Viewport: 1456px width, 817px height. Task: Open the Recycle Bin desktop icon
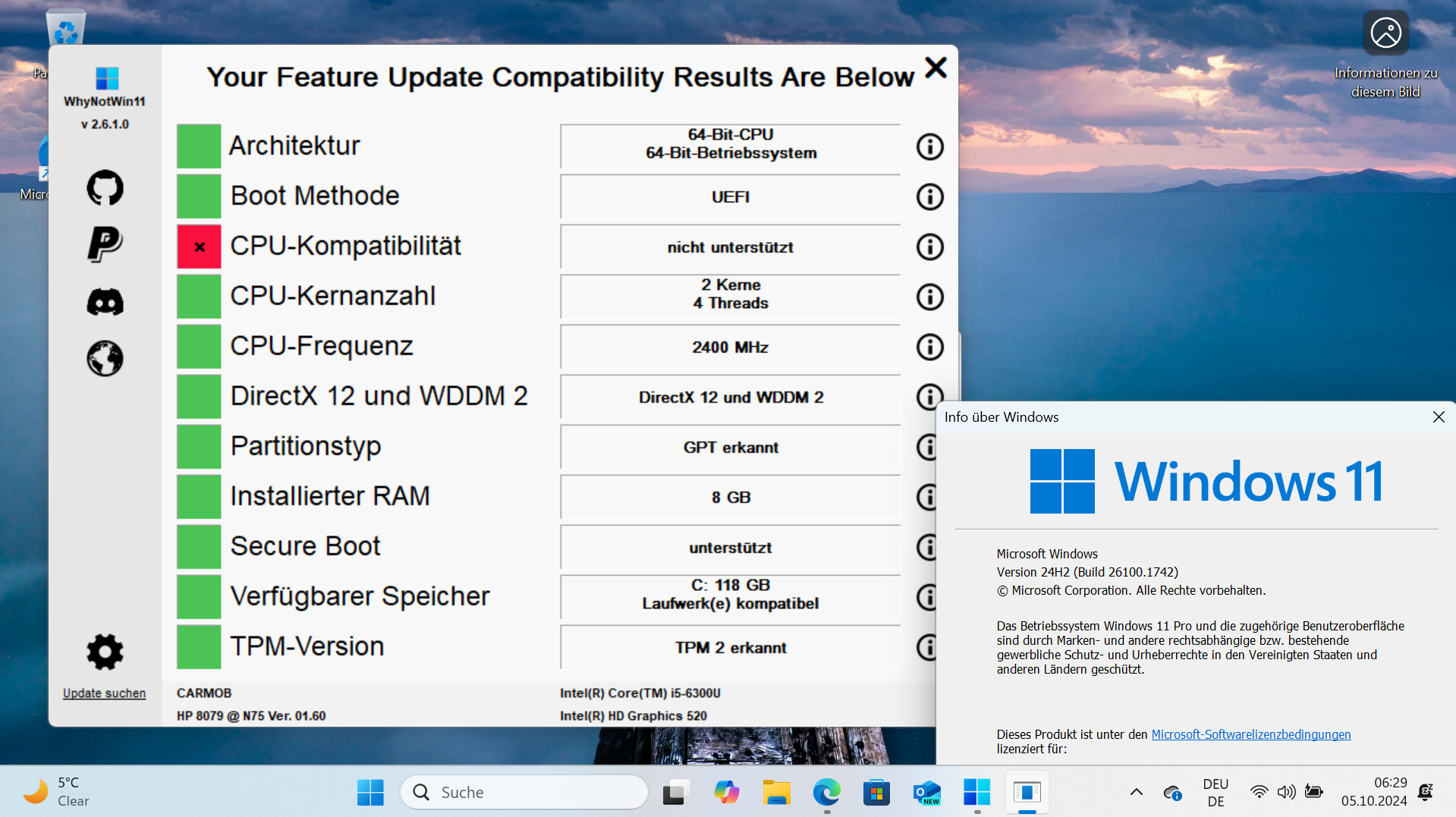66,27
